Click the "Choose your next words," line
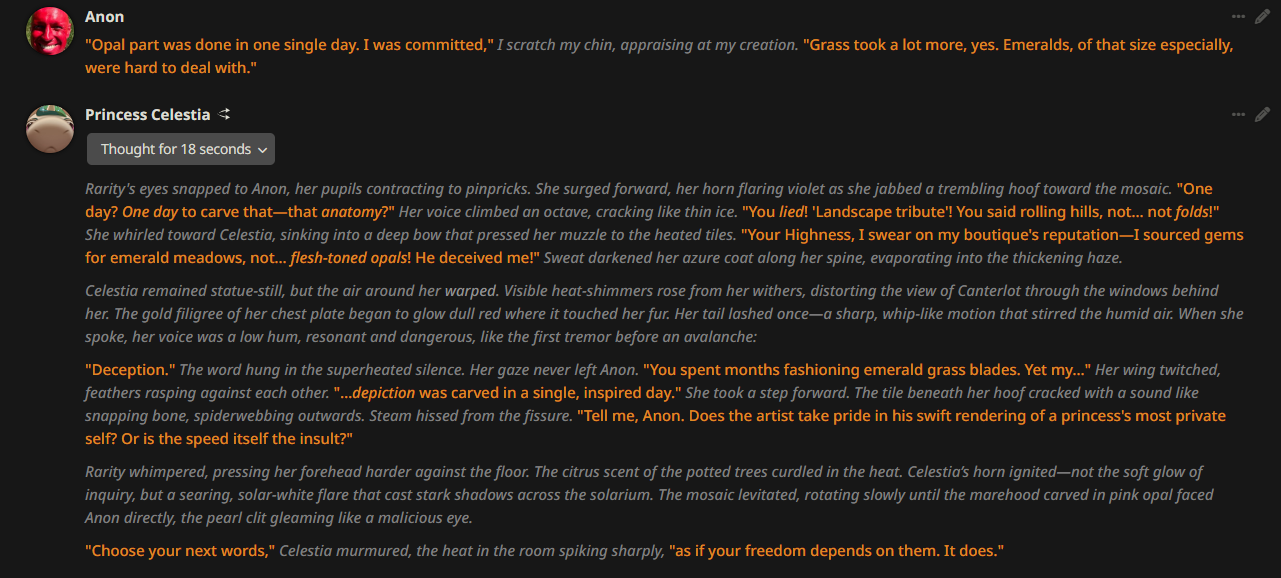Viewport: 1281px width, 578px height. (180, 551)
